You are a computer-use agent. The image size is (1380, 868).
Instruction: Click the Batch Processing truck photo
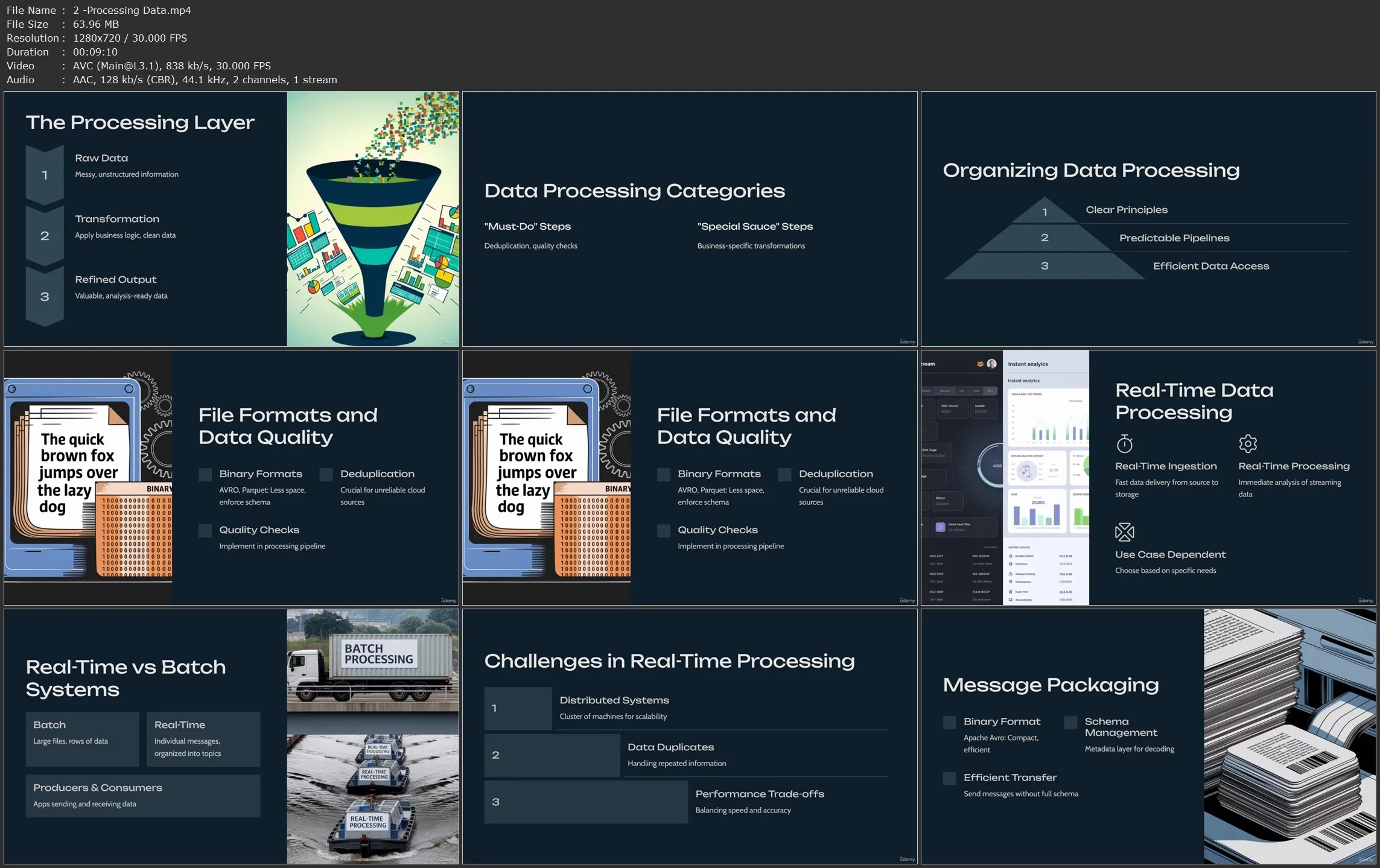(372, 661)
